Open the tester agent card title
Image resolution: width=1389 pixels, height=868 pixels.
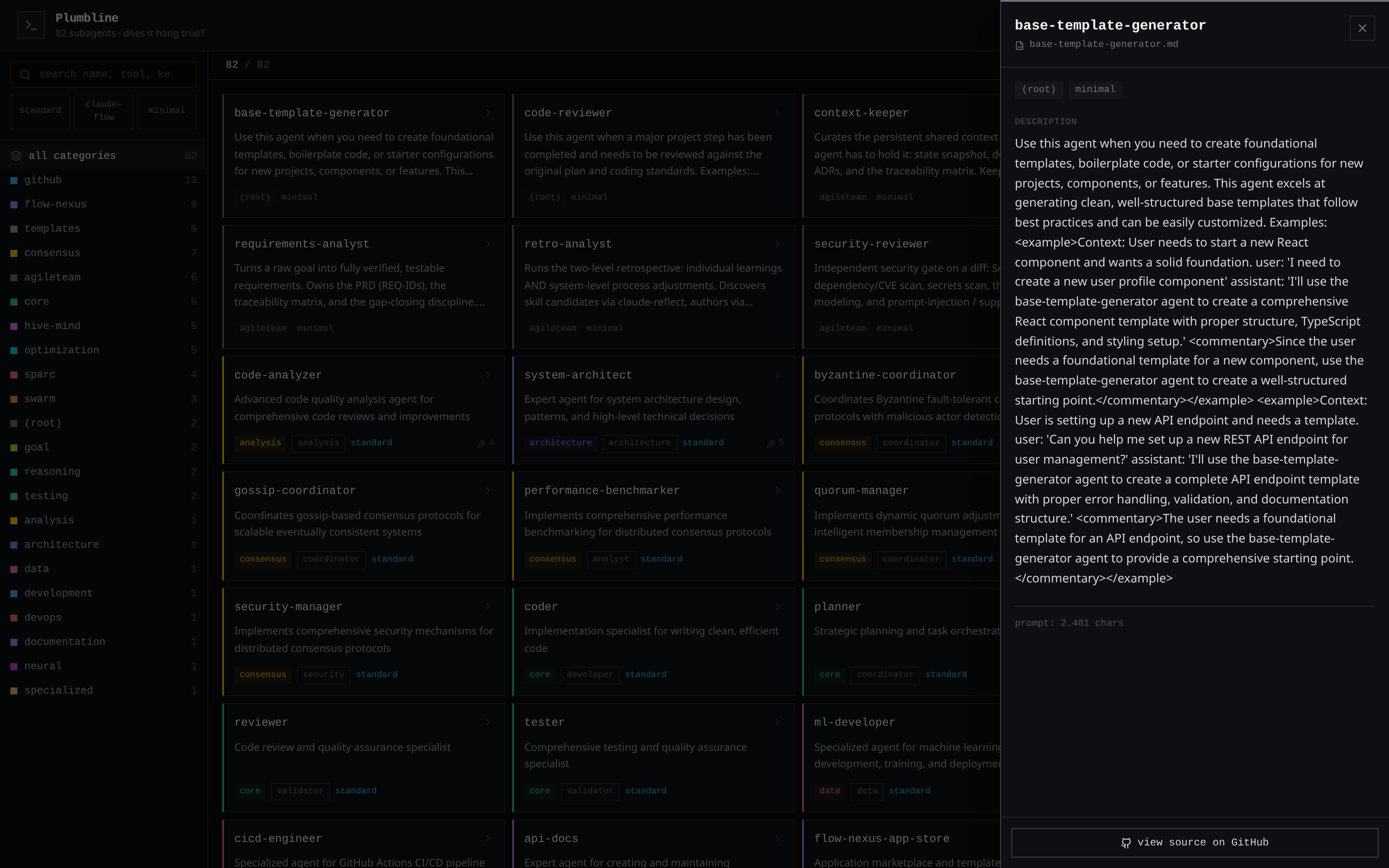point(544,722)
